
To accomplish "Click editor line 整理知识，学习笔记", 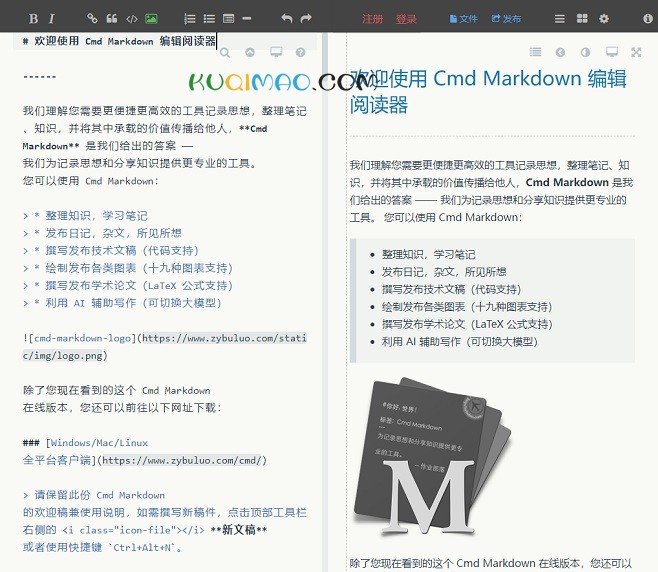I will click(x=86, y=216).
